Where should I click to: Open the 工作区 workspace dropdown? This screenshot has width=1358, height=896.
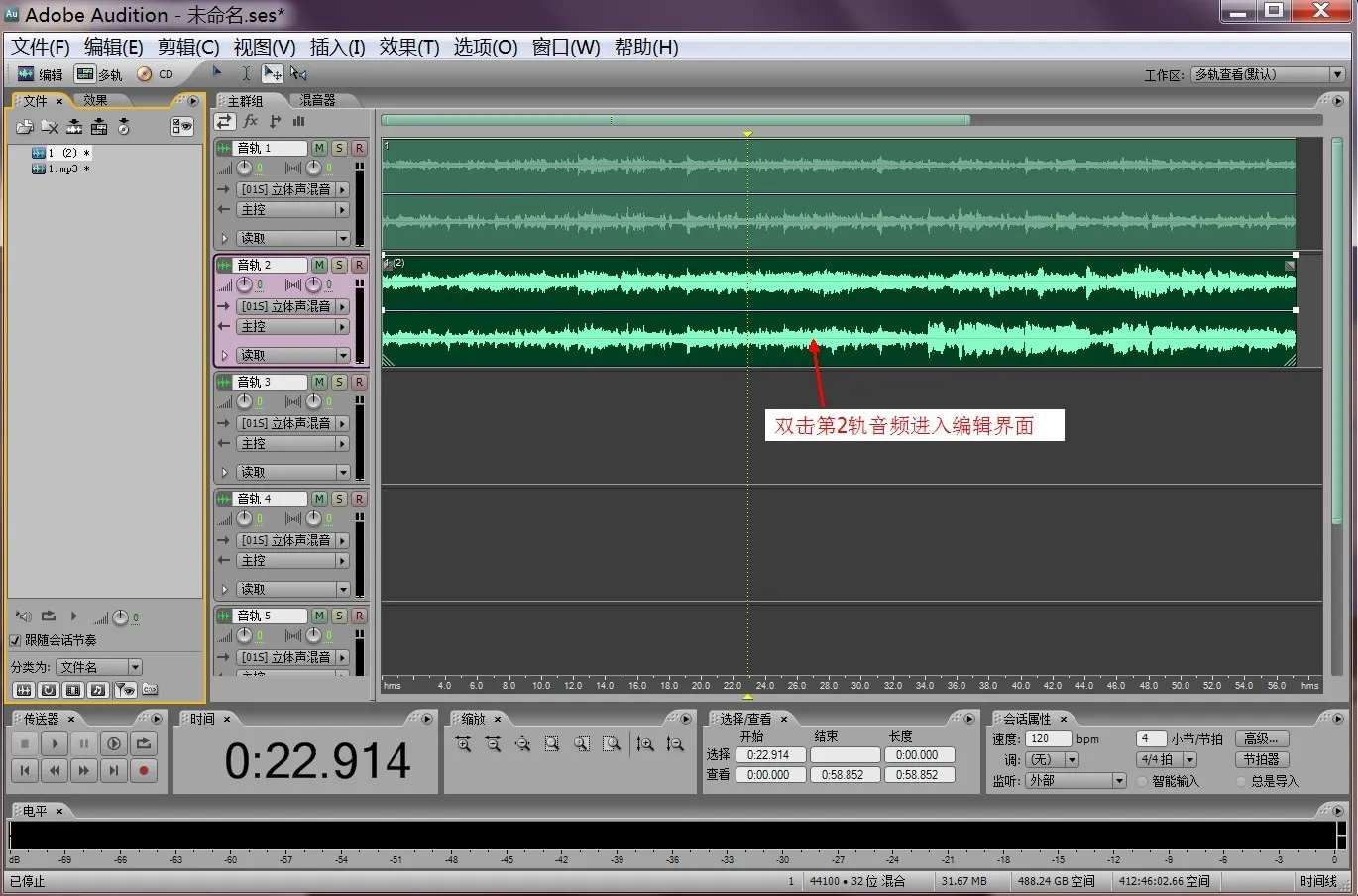[x=1268, y=74]
